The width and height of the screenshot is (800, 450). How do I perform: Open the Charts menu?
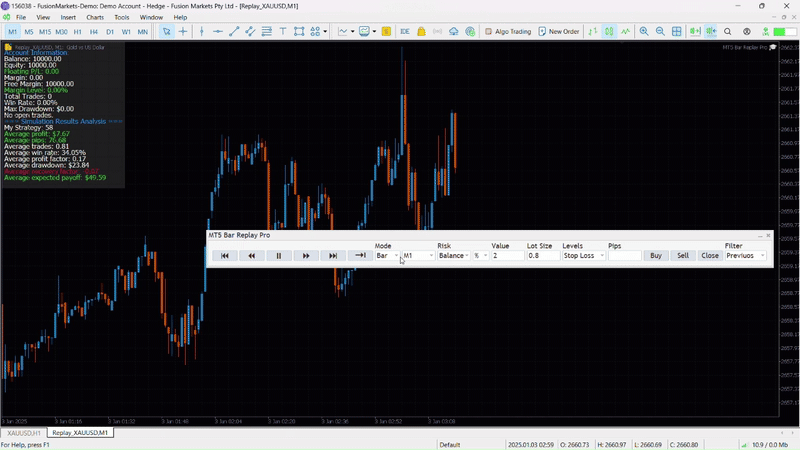(x=95, y=17)
